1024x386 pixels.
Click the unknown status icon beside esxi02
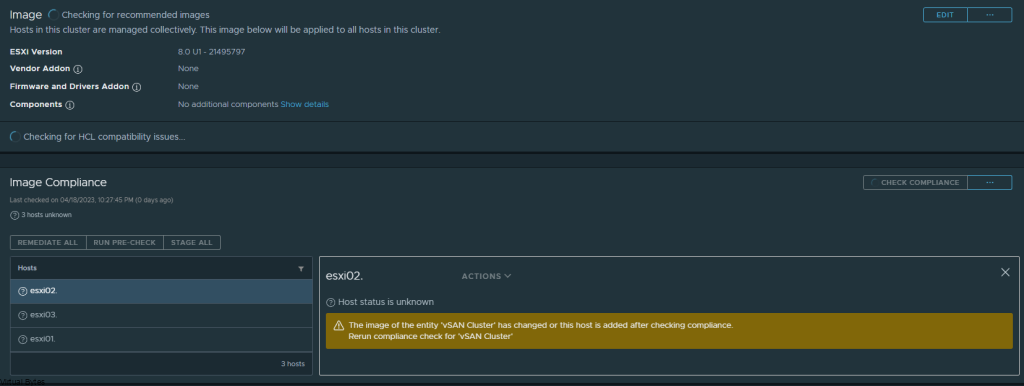coord(23,291)
